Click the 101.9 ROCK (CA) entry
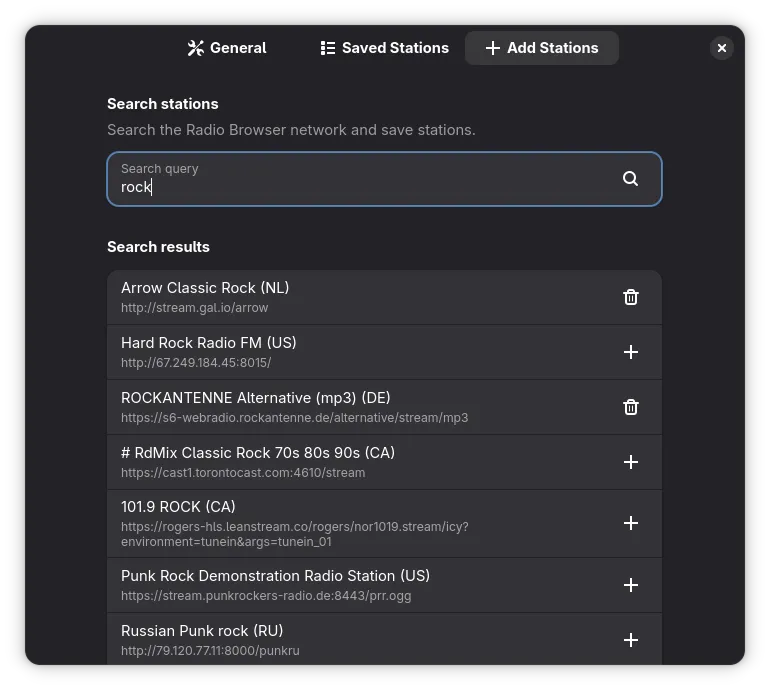The width and height of the screenshot is (770, 690). click(x=178, y=507)
